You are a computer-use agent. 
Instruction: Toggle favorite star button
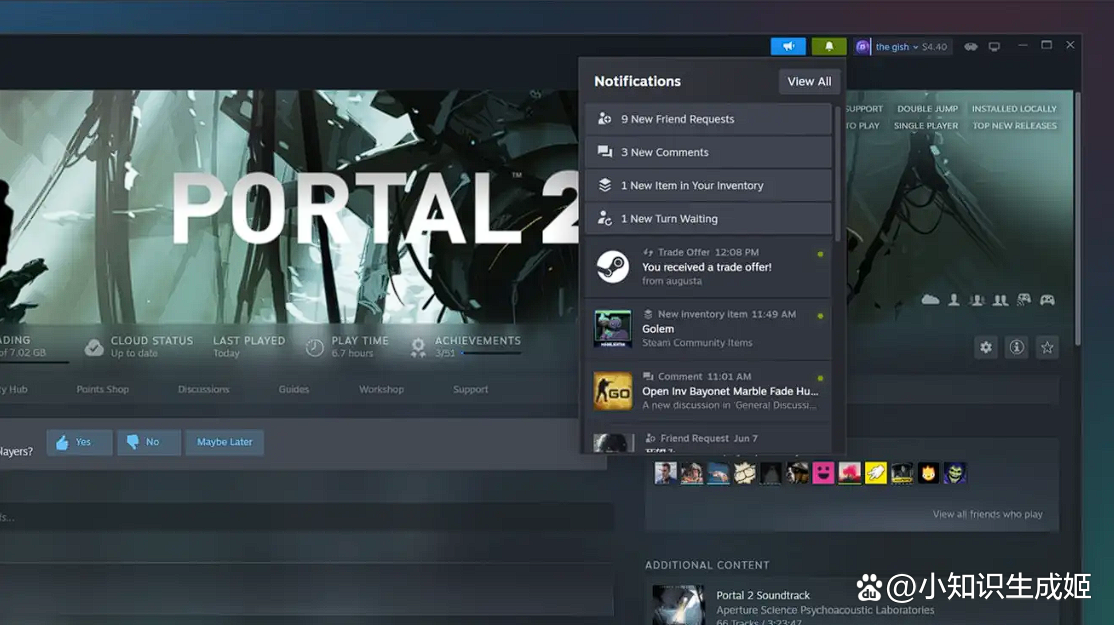(1047, 347)
